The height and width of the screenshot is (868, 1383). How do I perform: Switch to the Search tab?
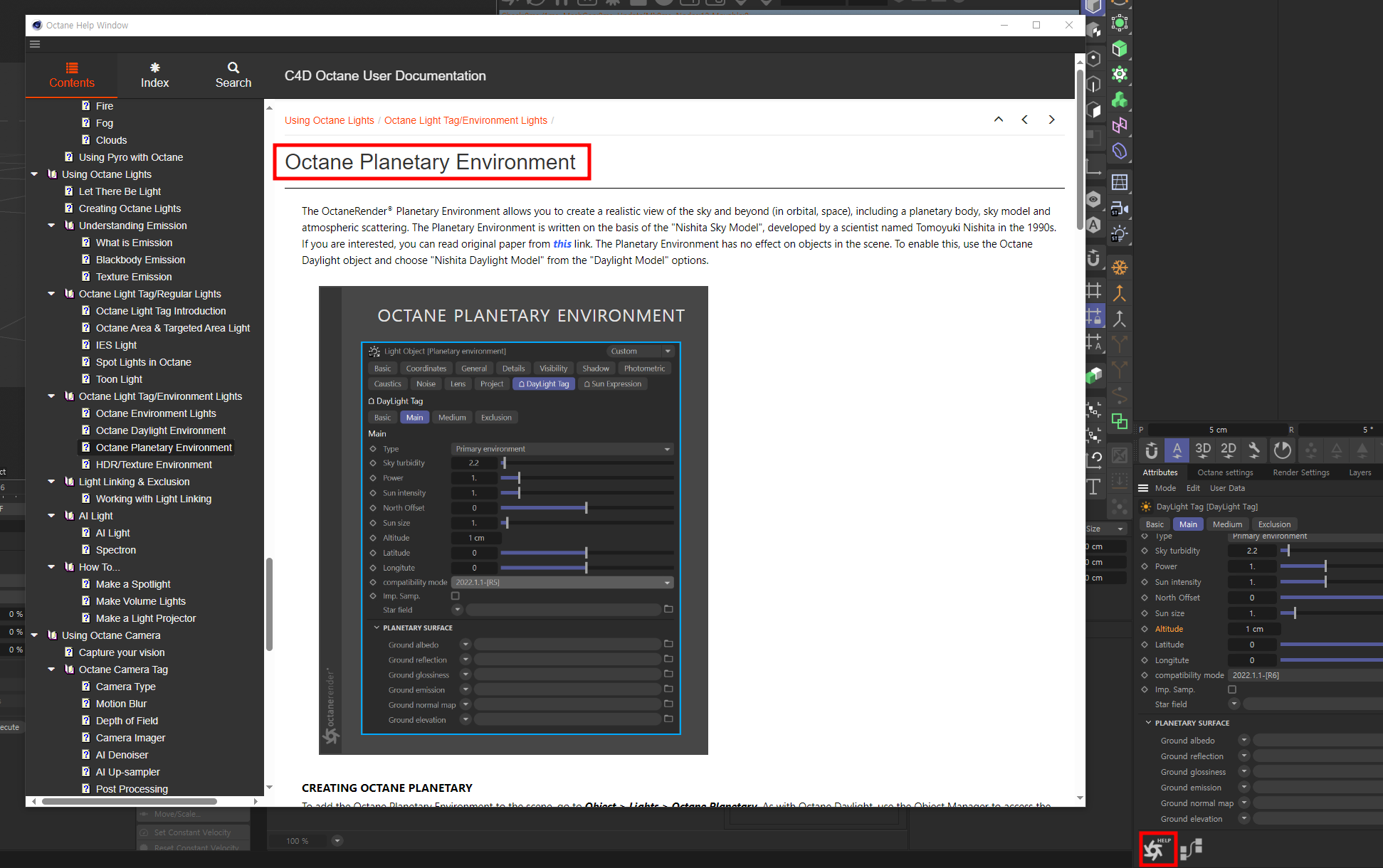[x=233, y=75]
